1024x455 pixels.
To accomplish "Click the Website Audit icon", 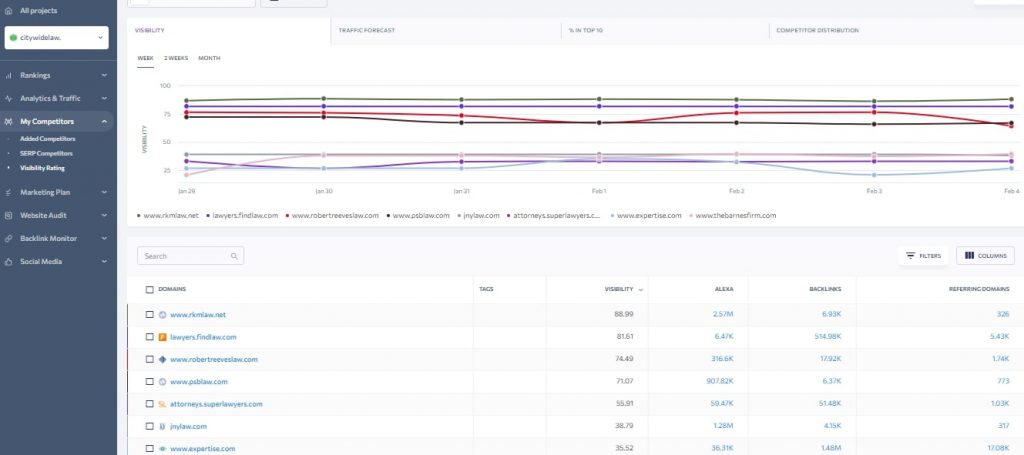I will click(x=8, y=215).
